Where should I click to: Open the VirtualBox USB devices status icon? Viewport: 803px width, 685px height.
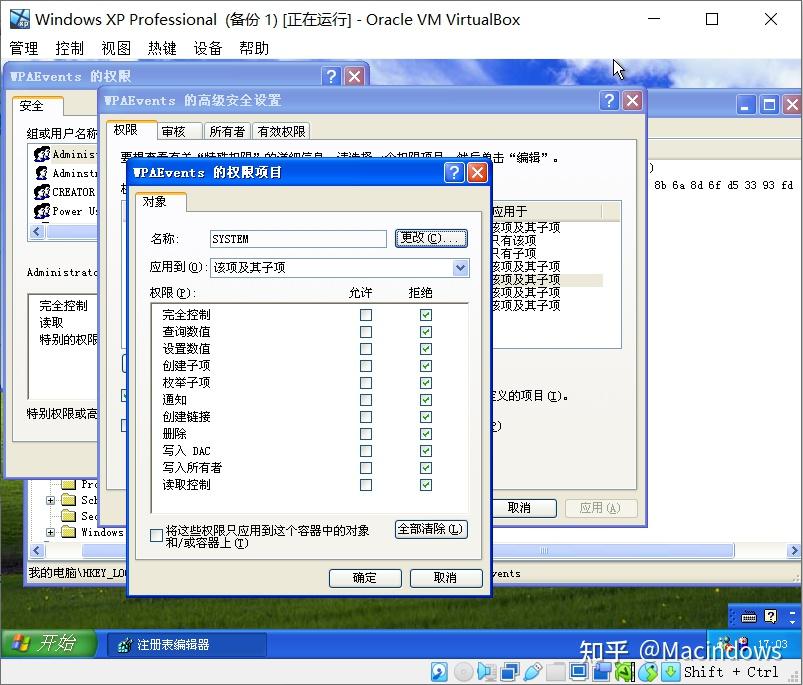(x=534, y=671)
